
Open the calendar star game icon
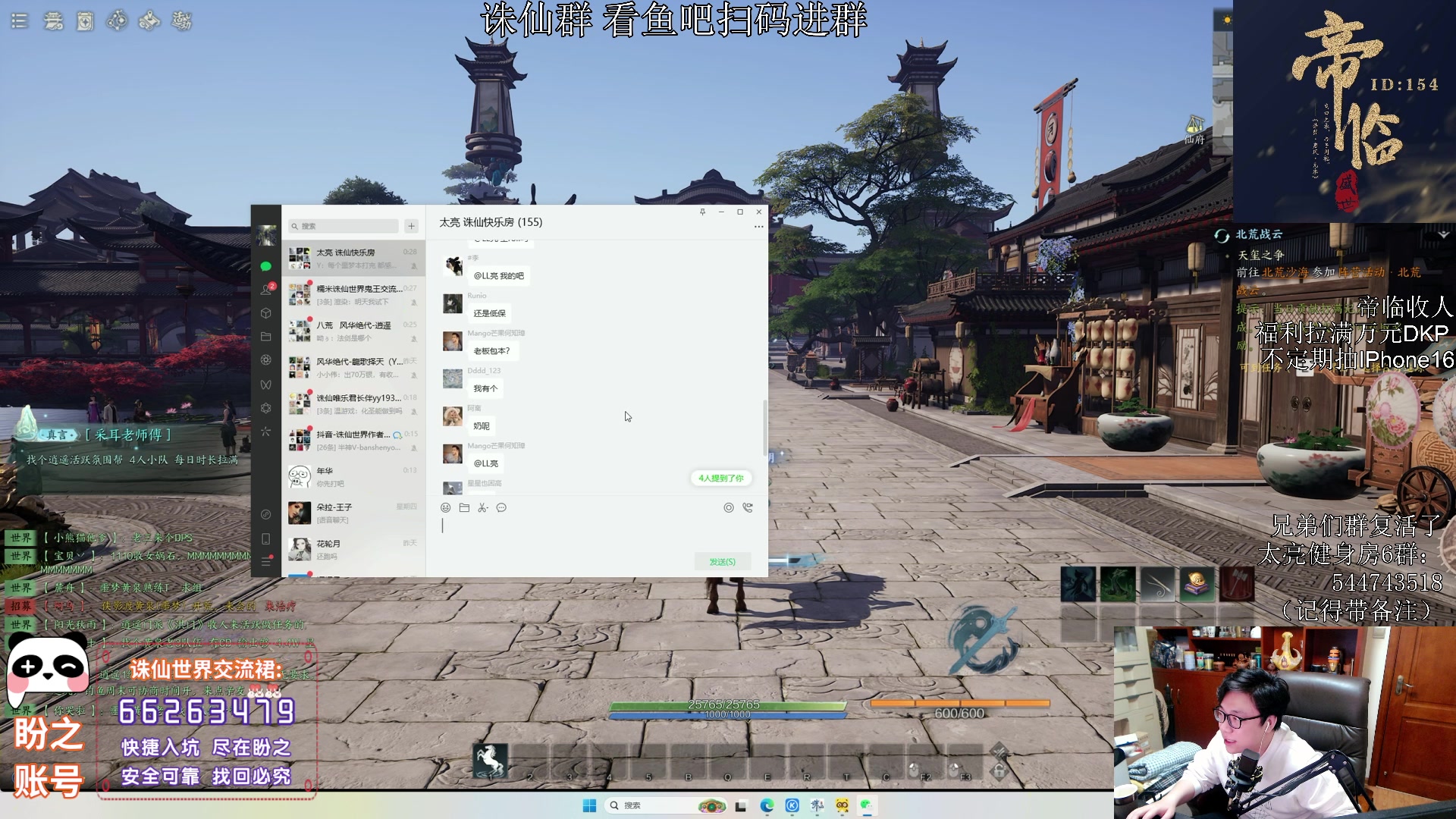coord(85,21)
